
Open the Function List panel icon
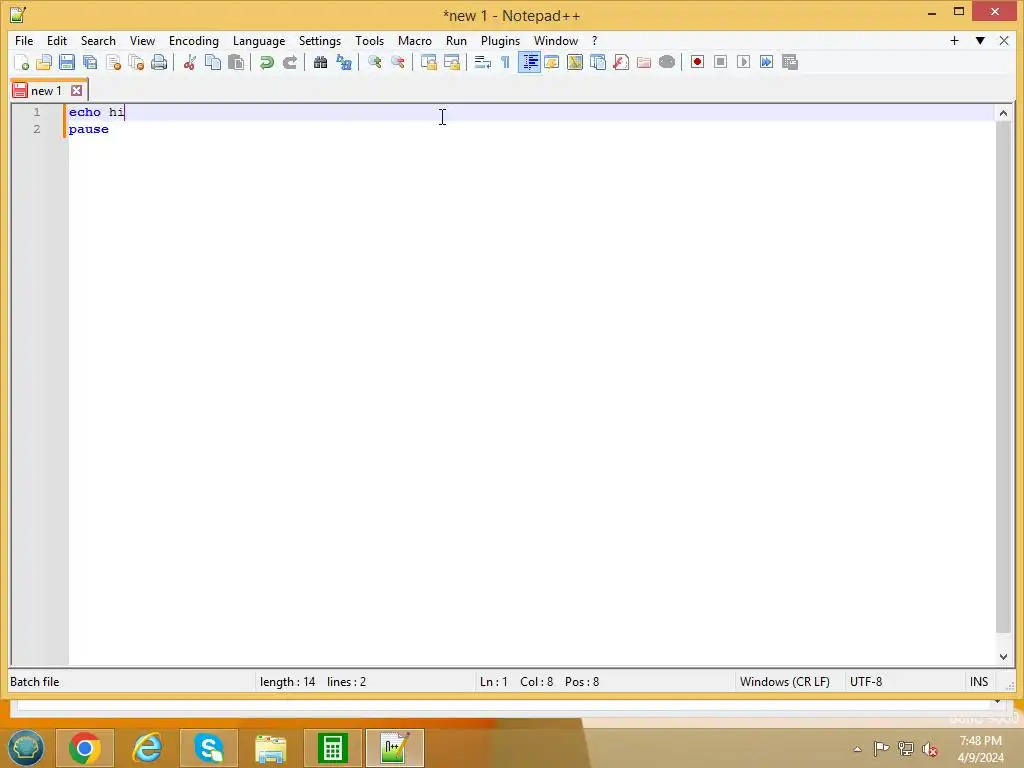[x=621, y=62]
